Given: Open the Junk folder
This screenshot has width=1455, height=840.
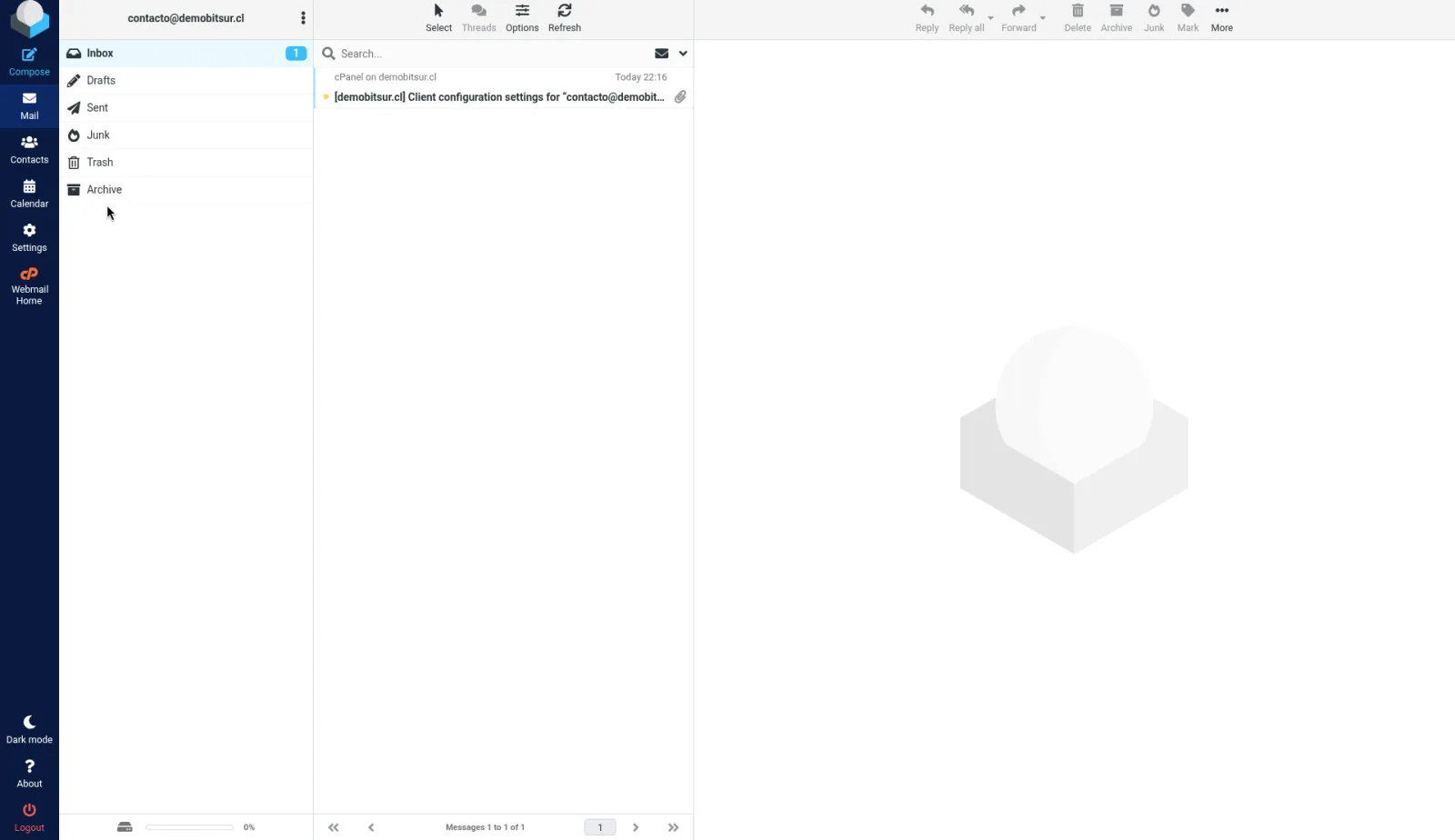Looking at the screenshot, I should [x=186, y=135].
